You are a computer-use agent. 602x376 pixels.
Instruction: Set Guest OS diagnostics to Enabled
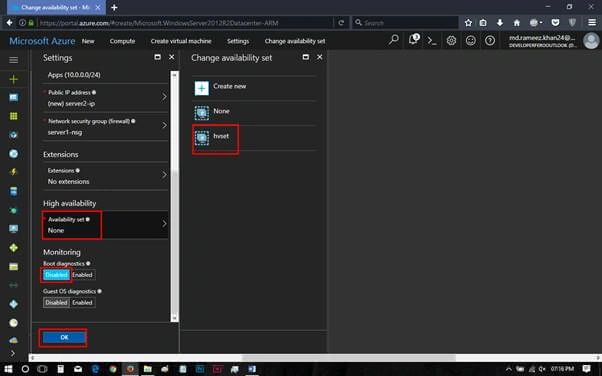click(83, 302)
